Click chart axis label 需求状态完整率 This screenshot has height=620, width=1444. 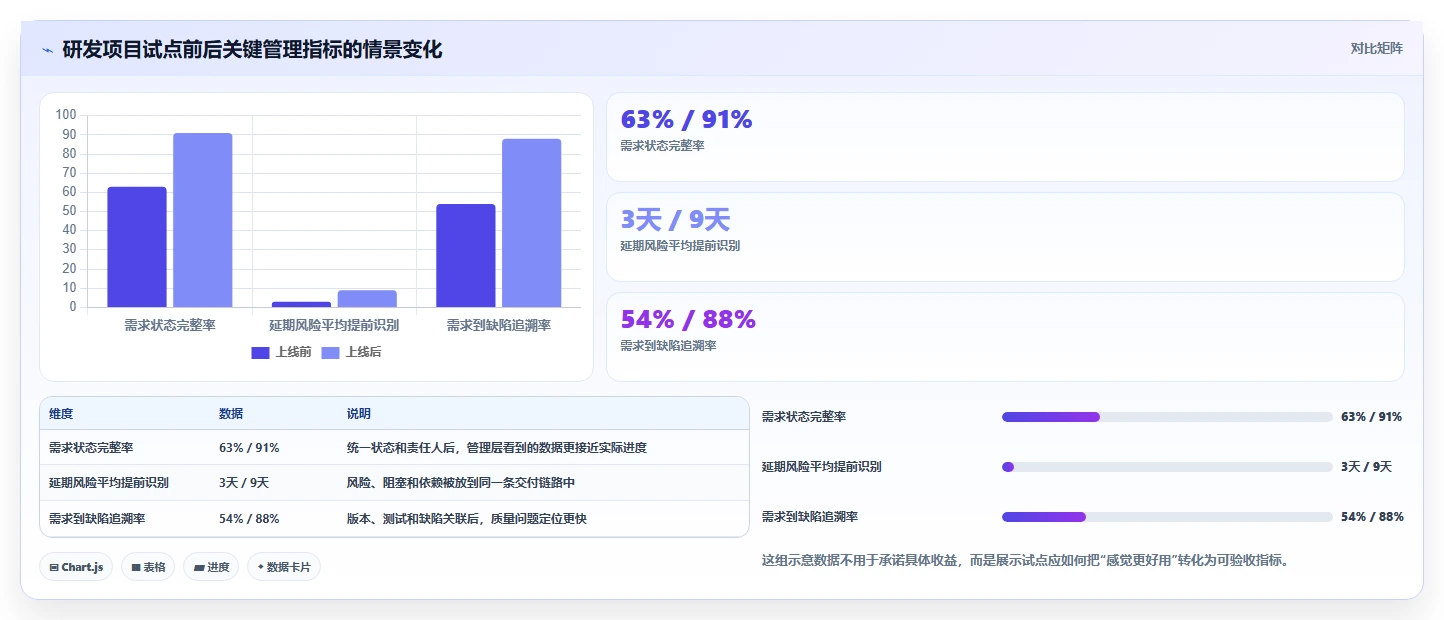pyautogui.click(x=170, y=325)
